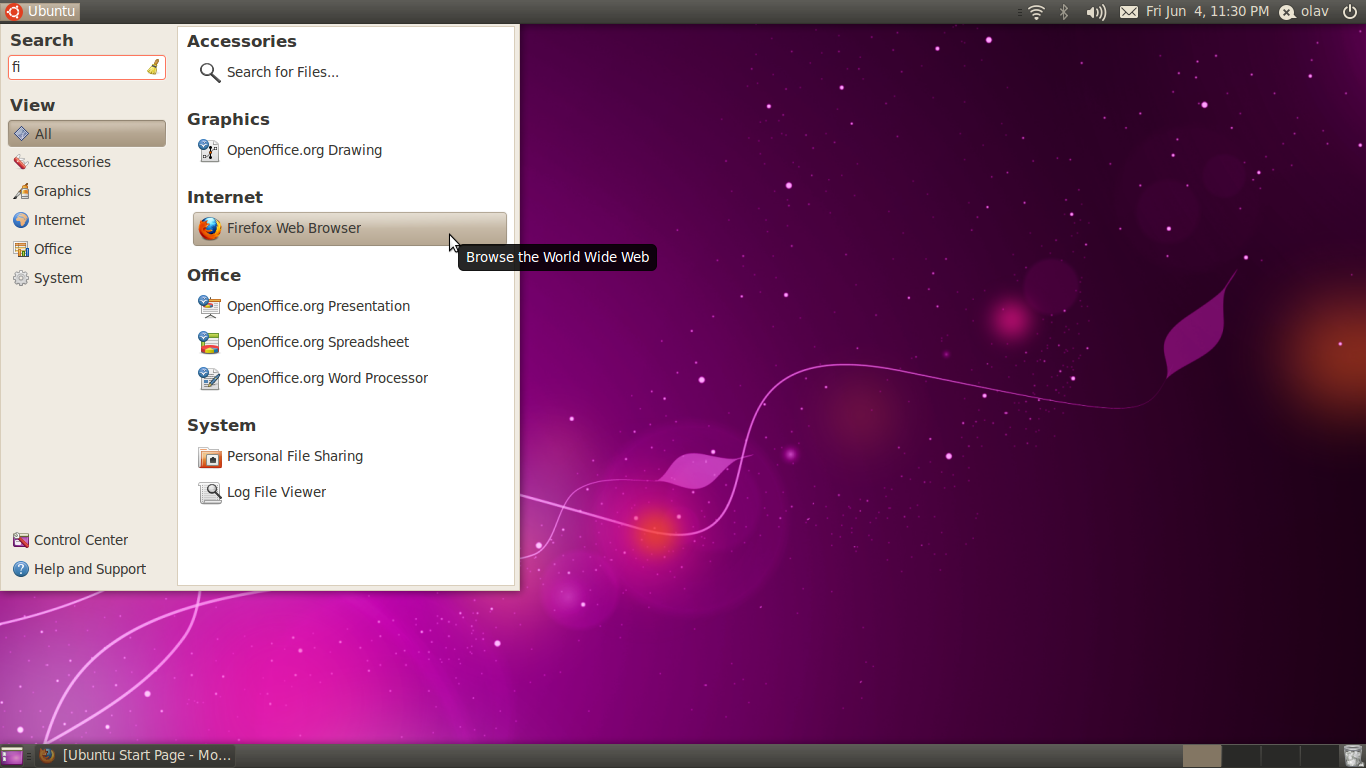Image resolution: width=1366 pixels, height=768 pixels.
Task: Open the Ubuntu main menu button
Action: point(41,11)
